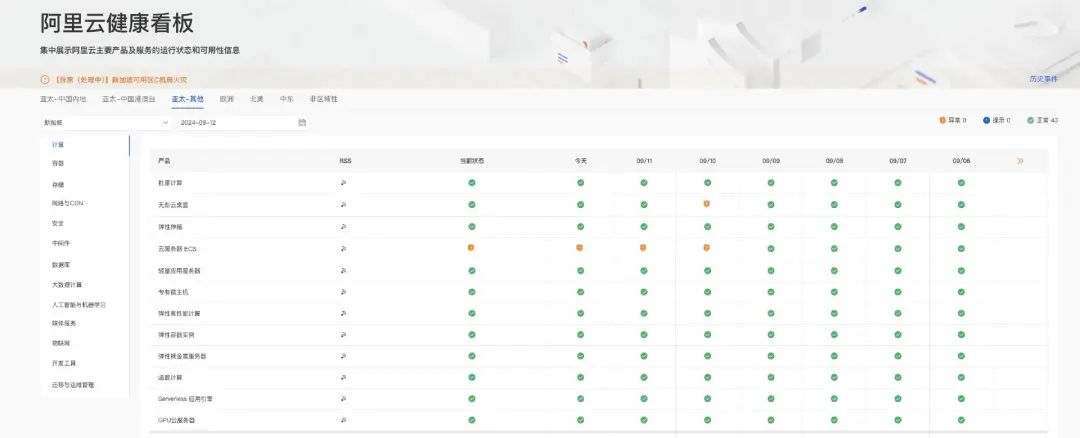Click the double-chevron next arrow in the table header
The height and width of the screenshot is (438, 1080).
[1020, 160]
